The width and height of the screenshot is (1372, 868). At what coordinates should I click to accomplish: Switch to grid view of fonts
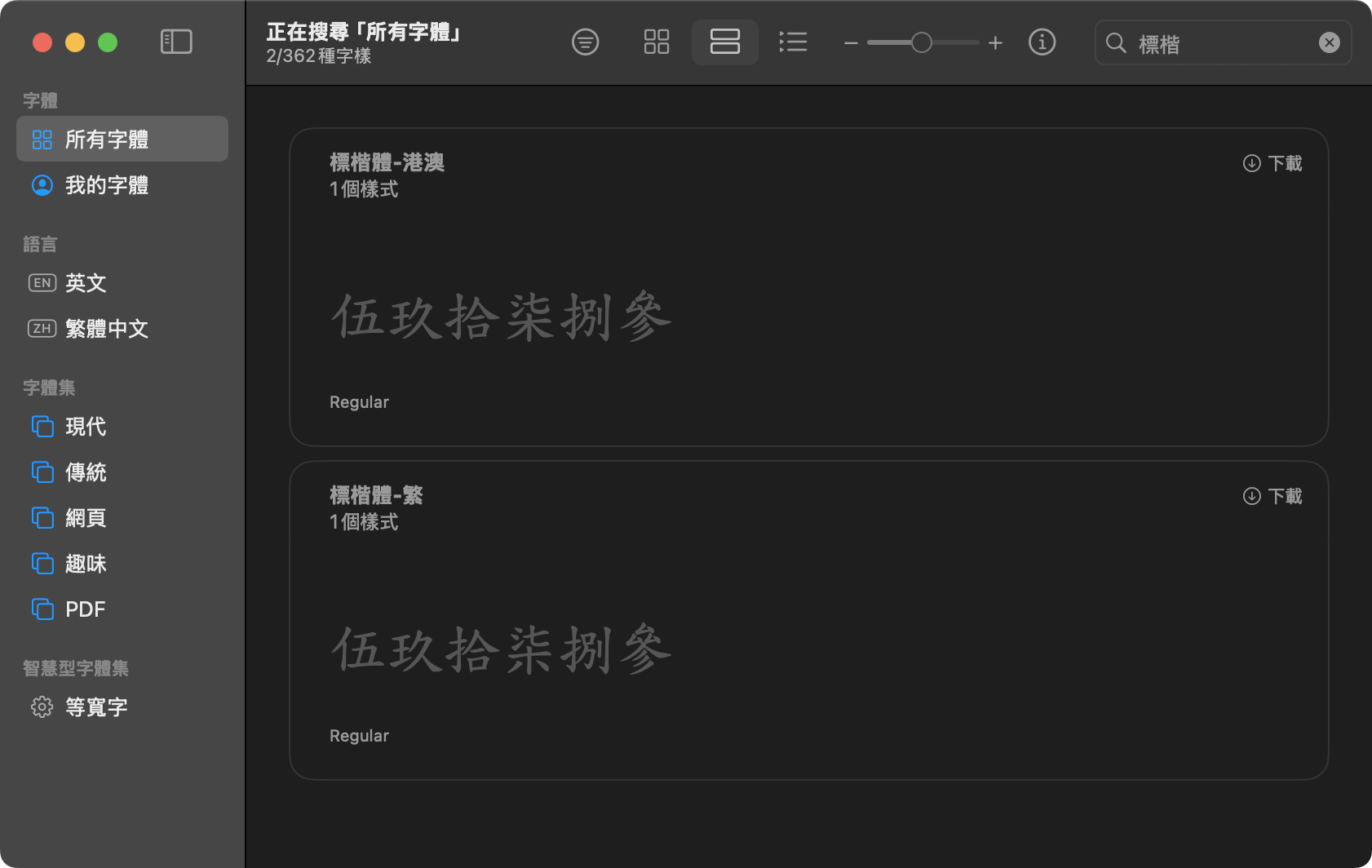pos(656,42)
